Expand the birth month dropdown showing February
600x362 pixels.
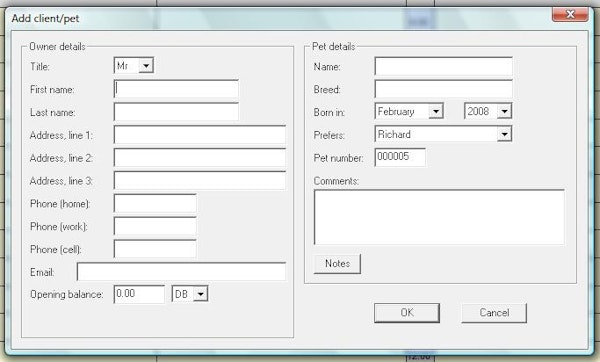(409, 111)
